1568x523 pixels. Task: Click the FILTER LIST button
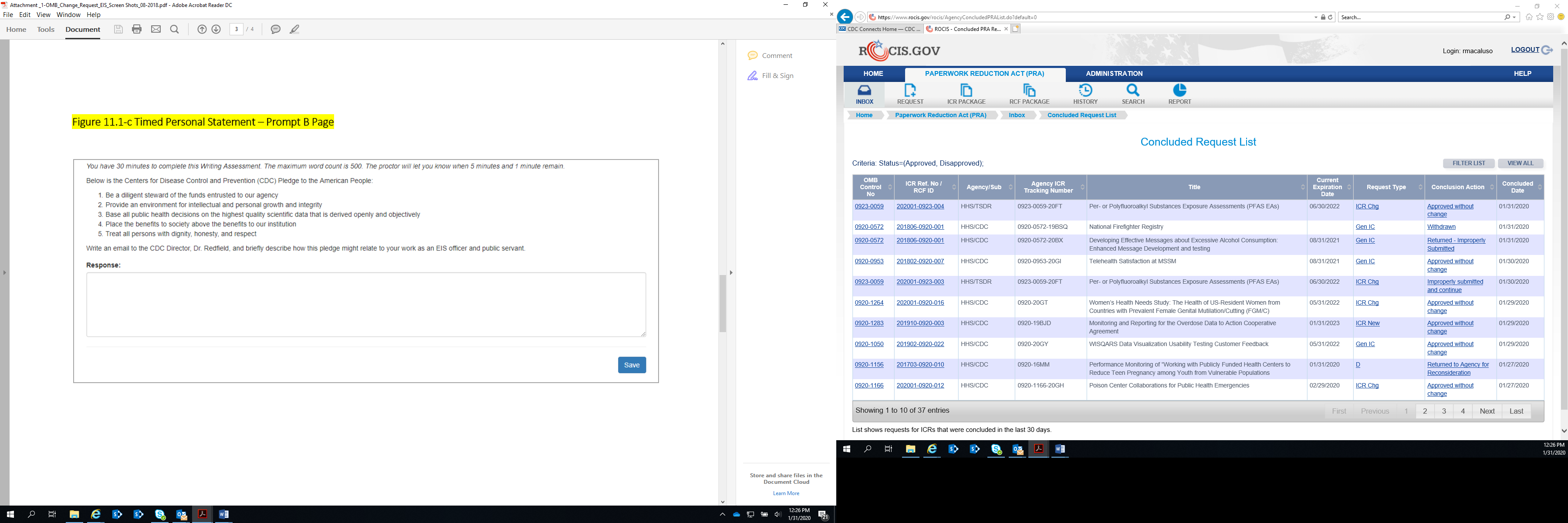[1468, 163]
